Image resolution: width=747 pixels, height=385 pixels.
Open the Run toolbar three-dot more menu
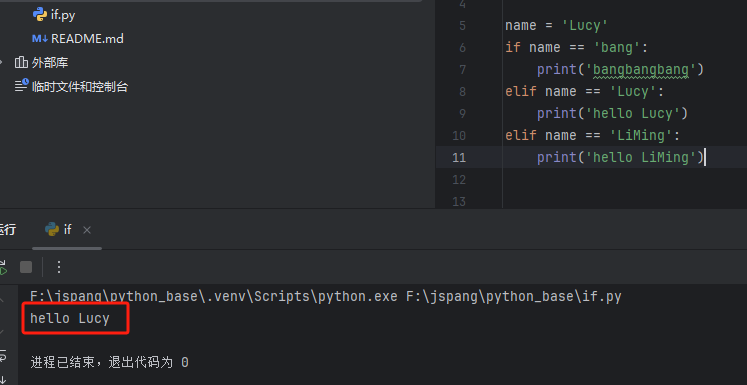[x=59, y=267]
